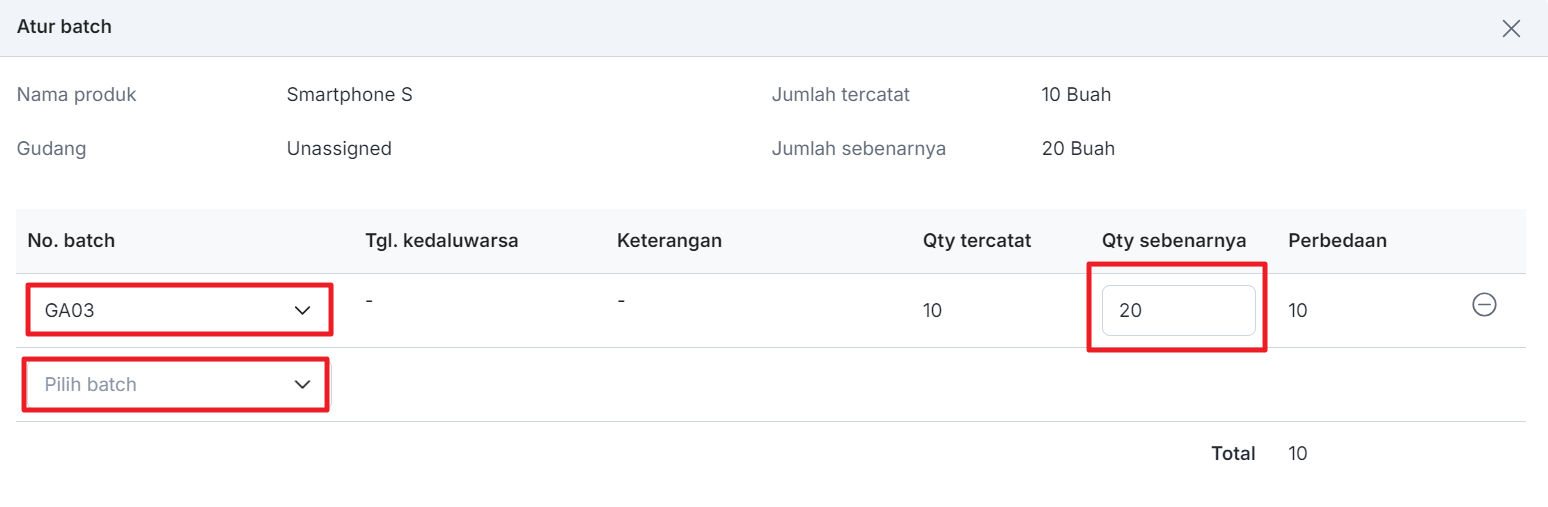Image resolution: width=1548 pixels, height=507 pixels.
Task: Click the Qty sebenarnya input showing 20
Action: (1177, 311)
